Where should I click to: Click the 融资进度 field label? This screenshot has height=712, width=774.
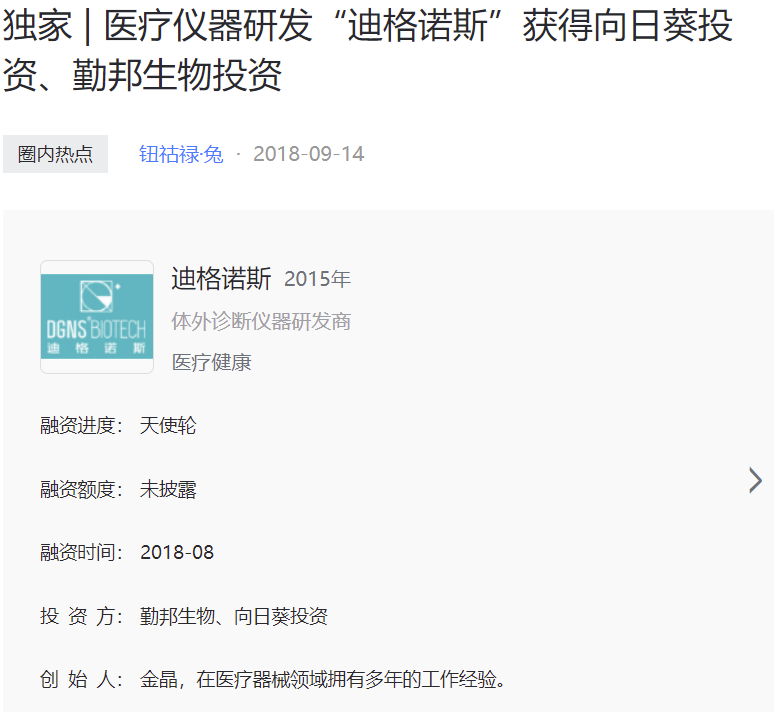click(x=81, y=426)
